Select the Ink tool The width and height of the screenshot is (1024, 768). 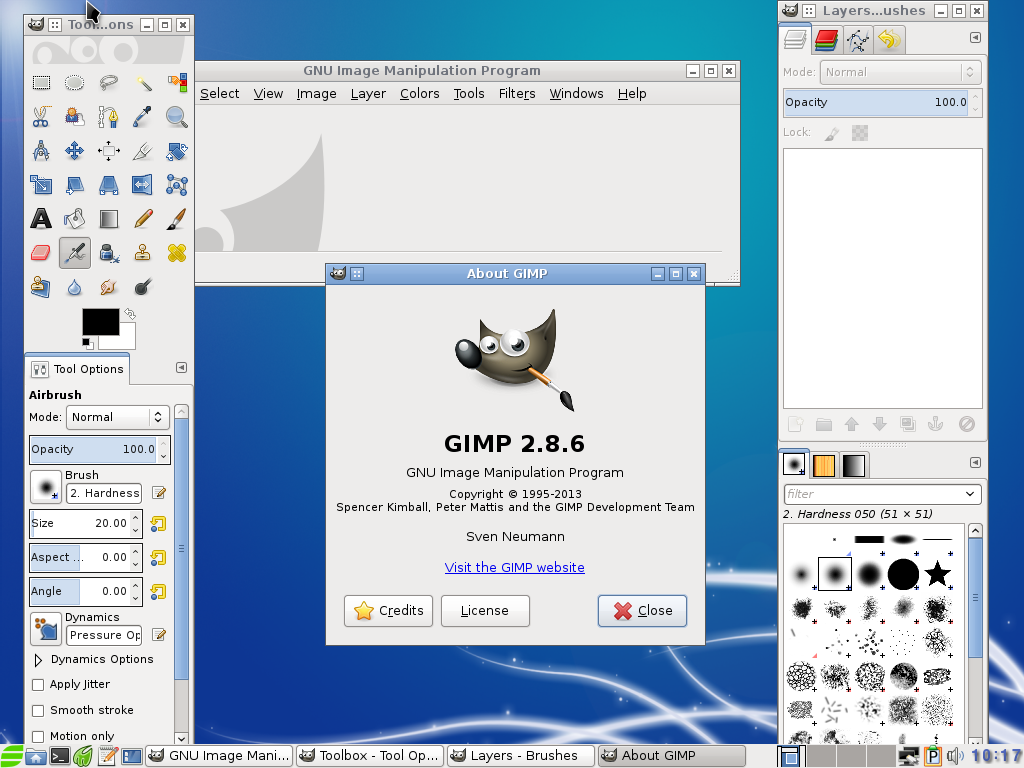pyautogui.click(x=108, y=253)
